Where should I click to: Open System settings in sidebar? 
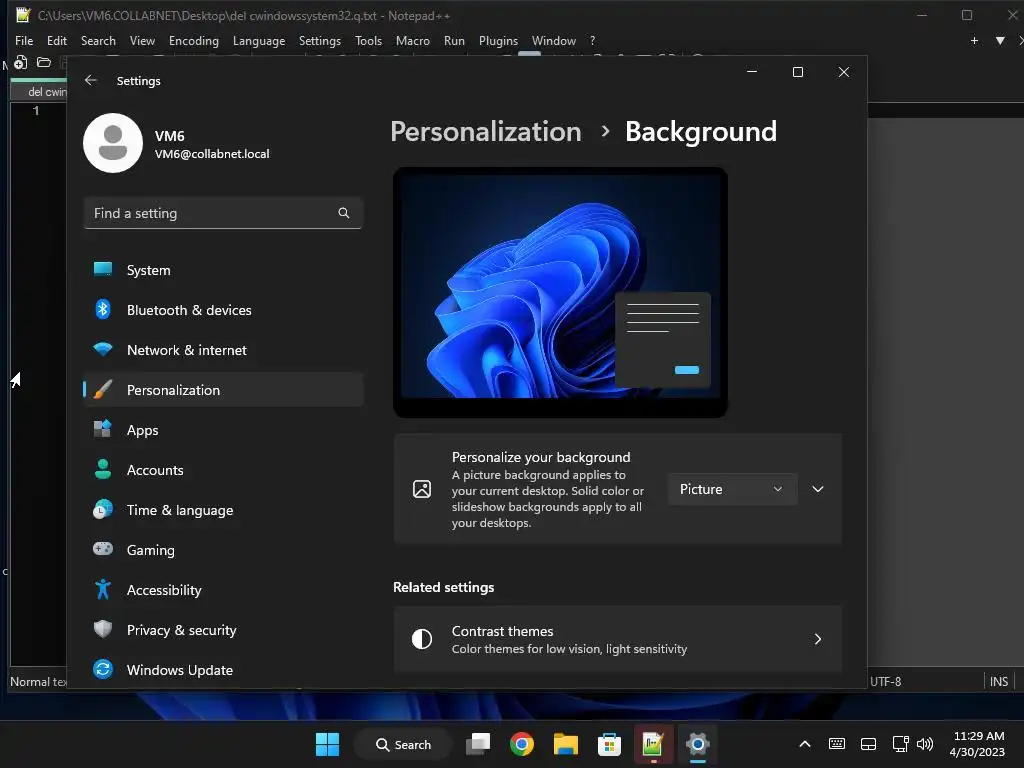[223, 270]
